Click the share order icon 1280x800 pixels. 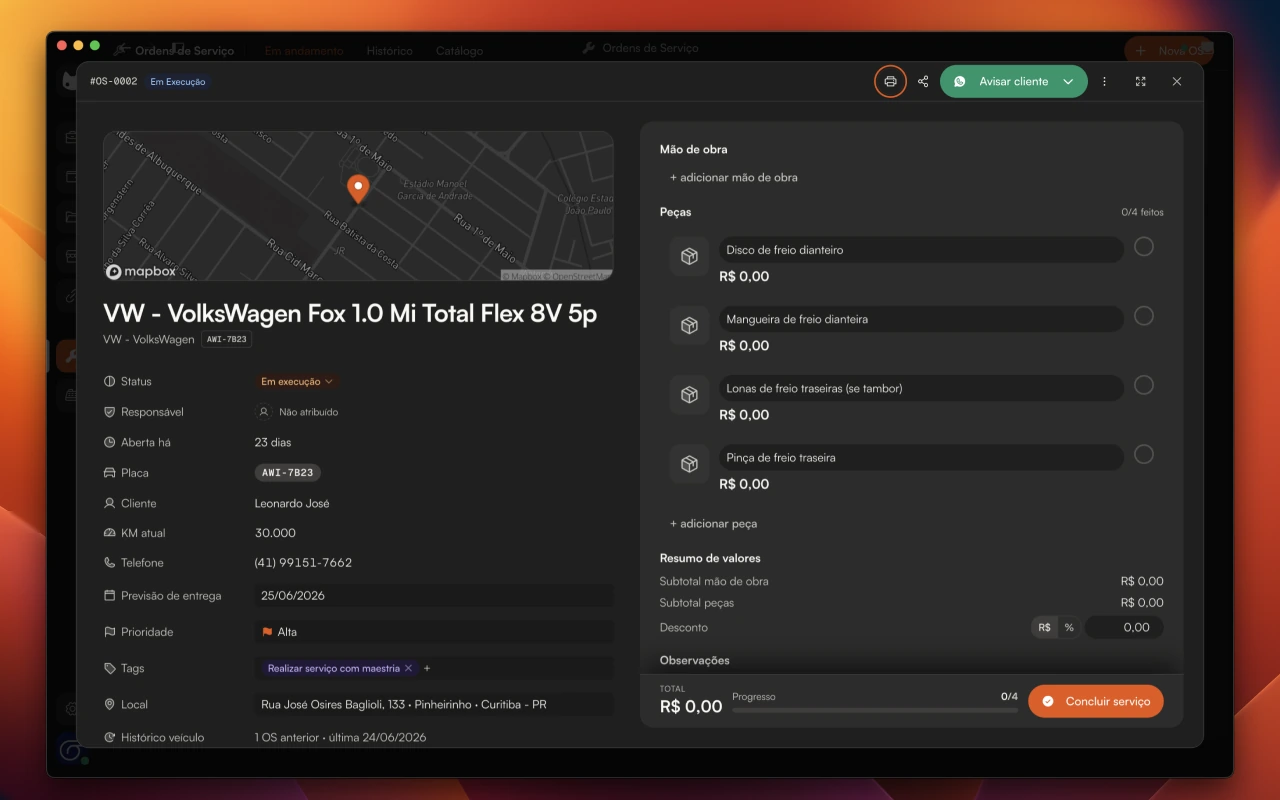(x=923, y=81)
